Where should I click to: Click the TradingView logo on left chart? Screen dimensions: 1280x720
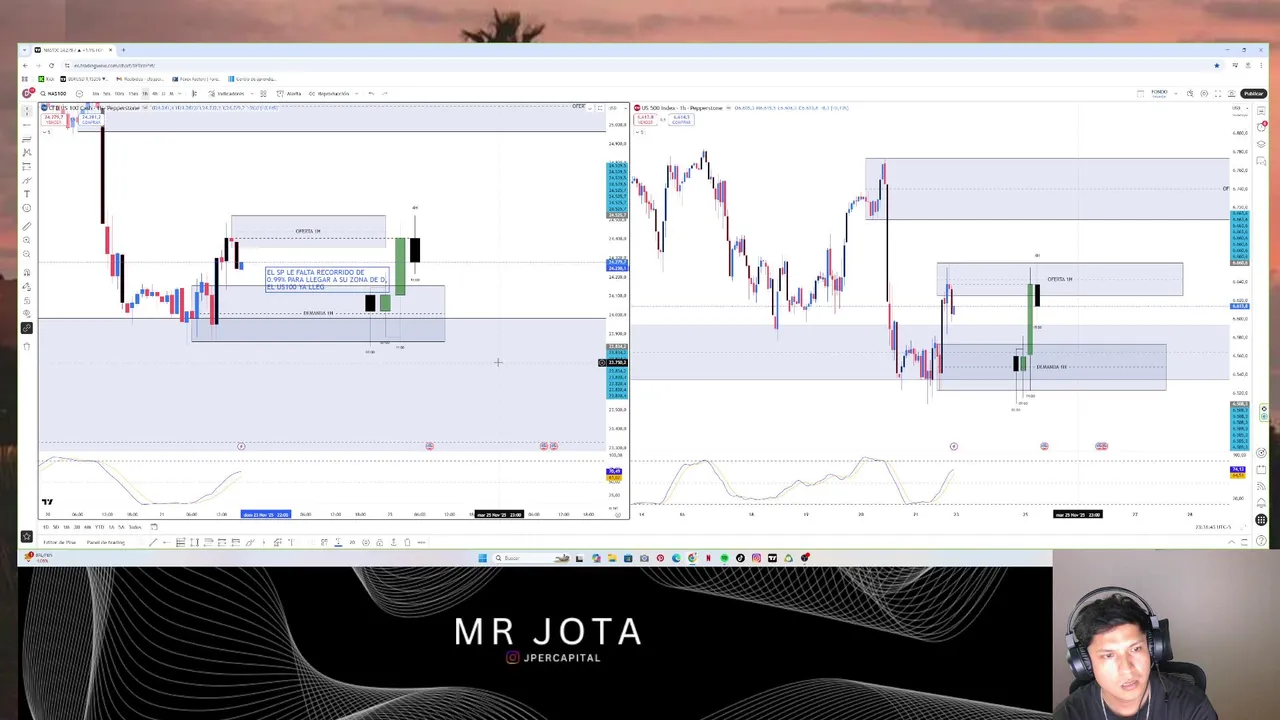tap(46, 501)
